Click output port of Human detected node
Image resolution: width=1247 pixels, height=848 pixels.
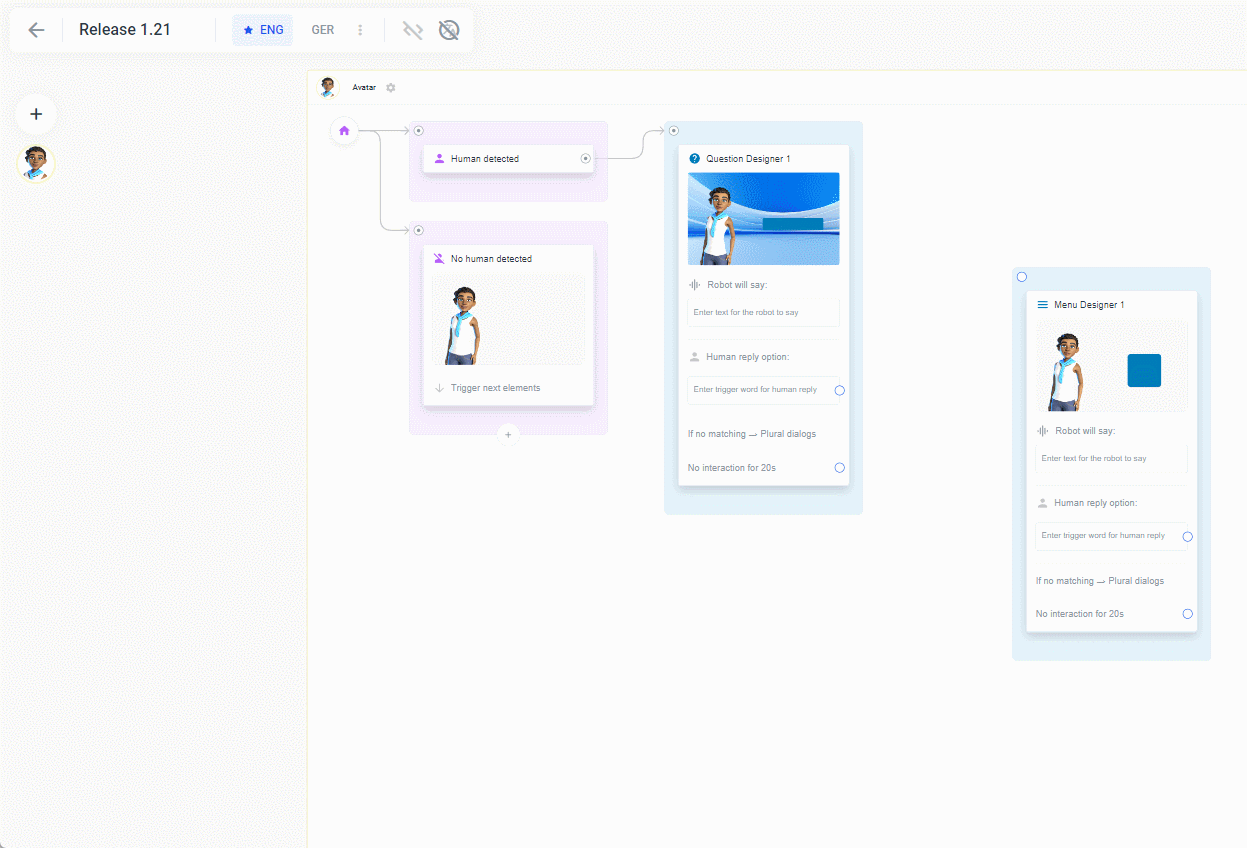pos(586,158)
